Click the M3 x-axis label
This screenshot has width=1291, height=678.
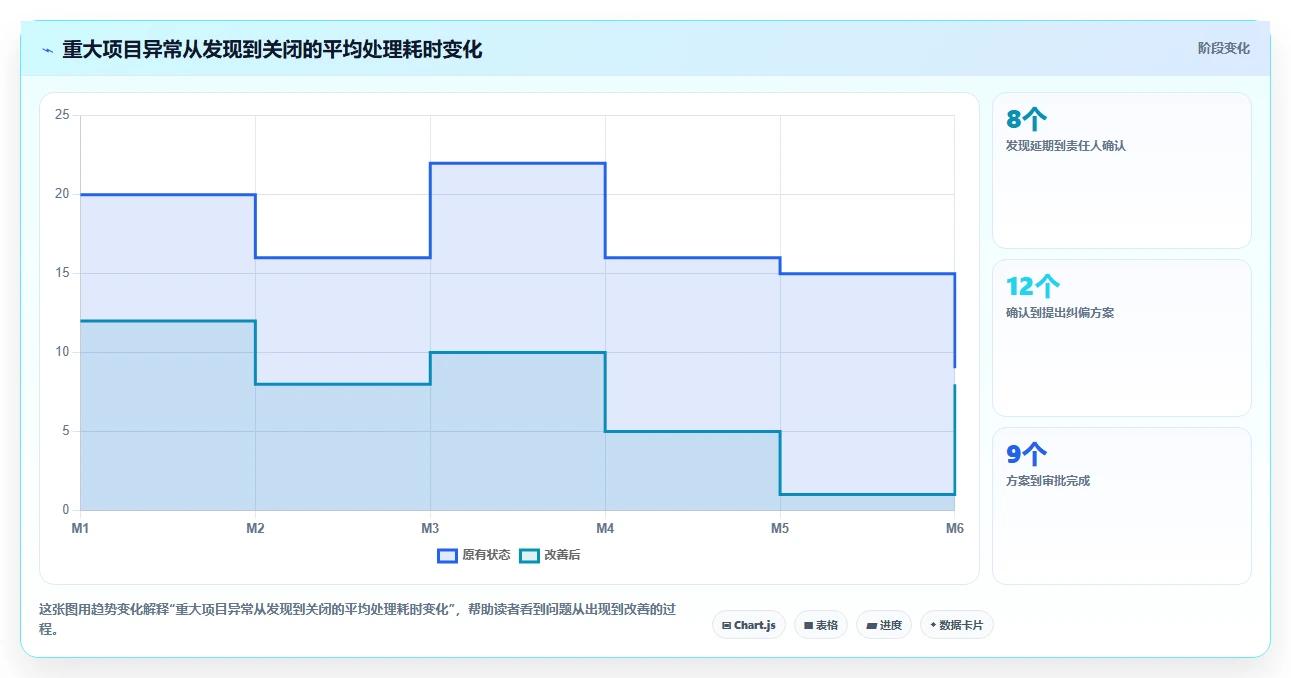coord(430,528)
